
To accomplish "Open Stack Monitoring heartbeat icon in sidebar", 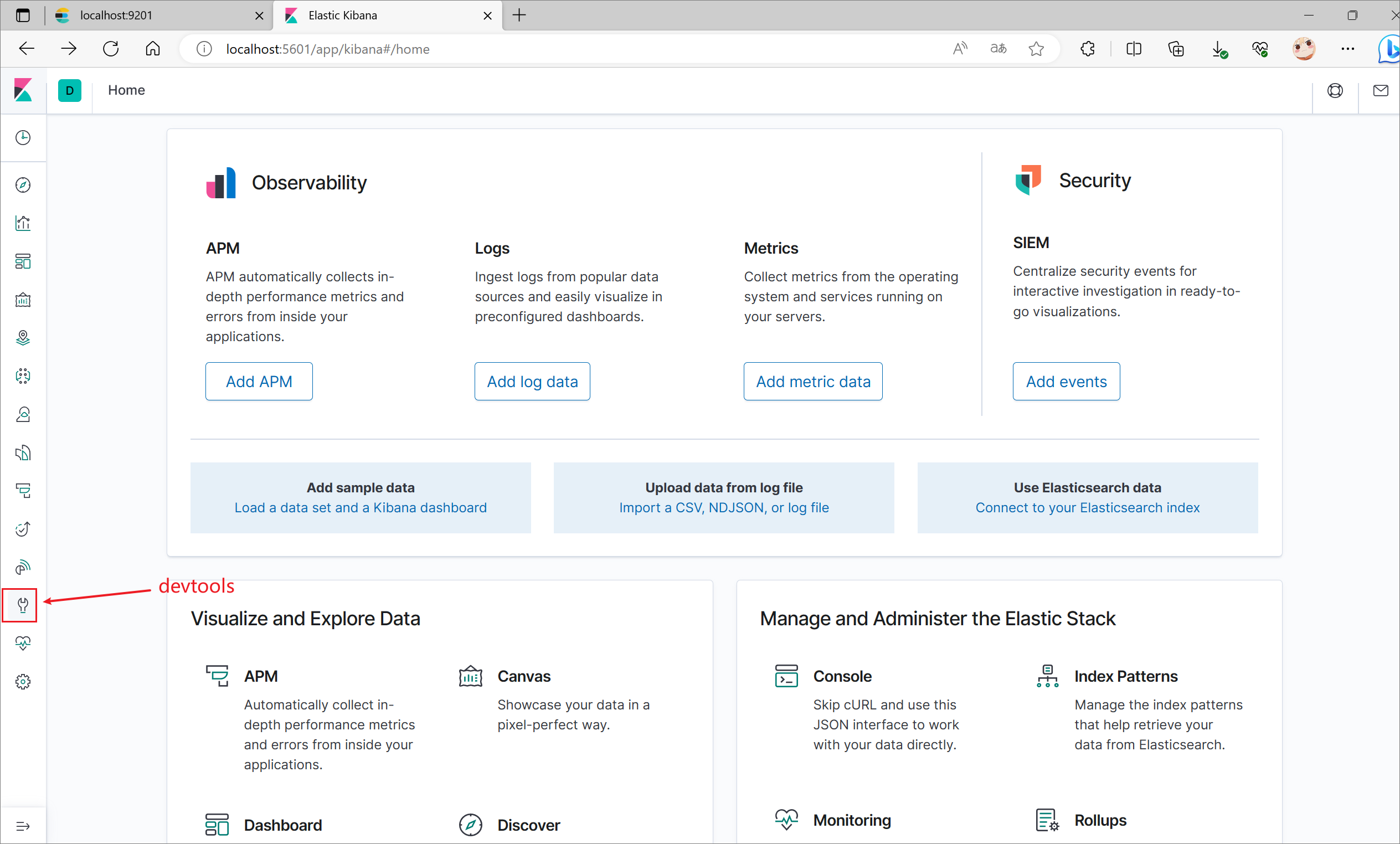I will coord(23,643).
